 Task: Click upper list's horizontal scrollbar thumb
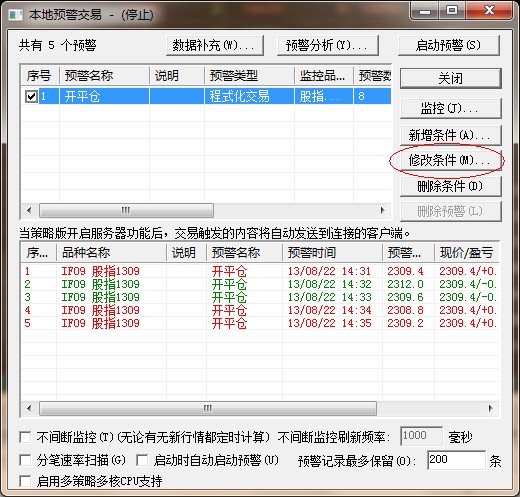tap(126, 210)
